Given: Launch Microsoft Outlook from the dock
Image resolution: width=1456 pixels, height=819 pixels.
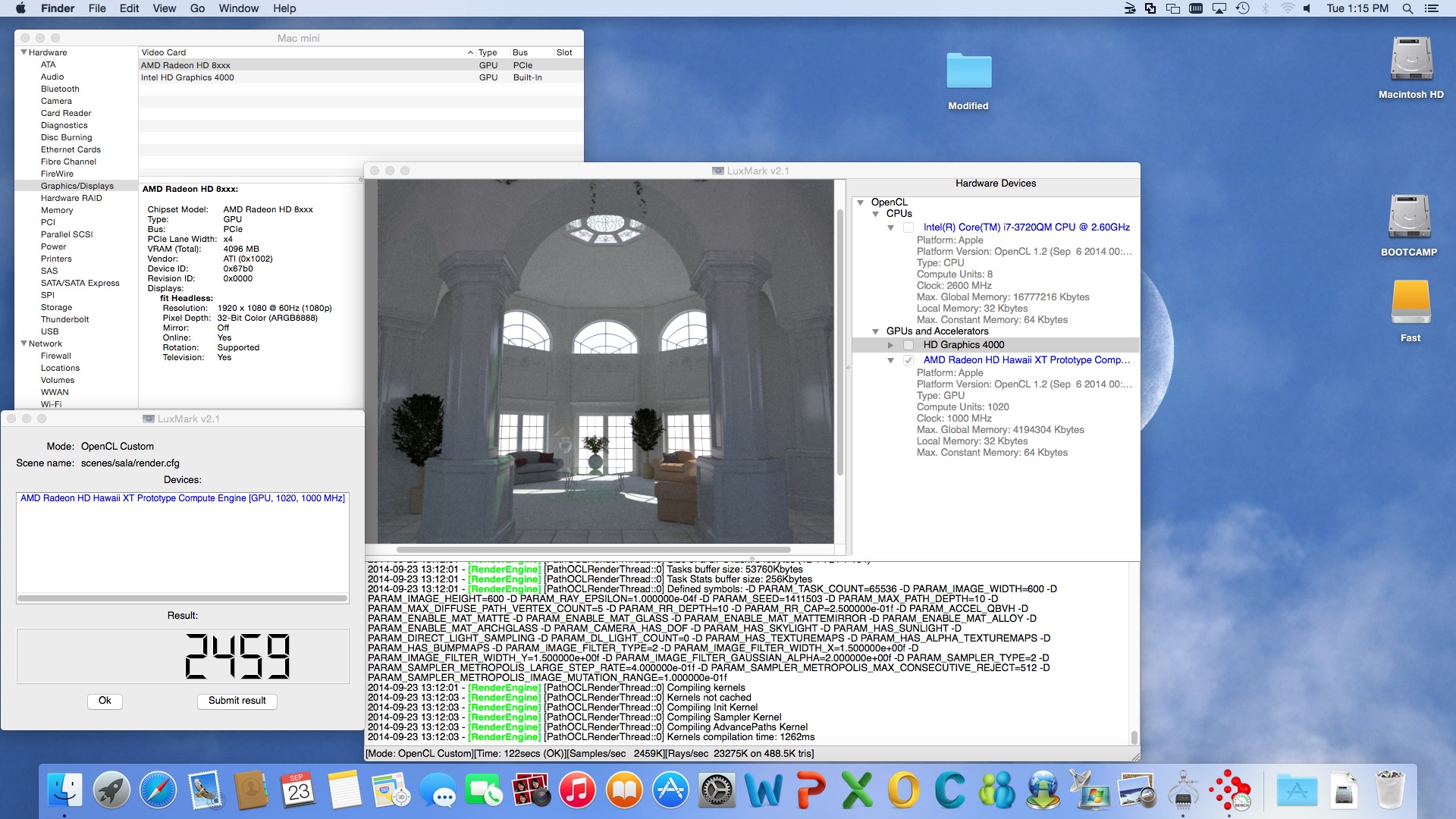Looking at the screenshot, I should 904,790.
